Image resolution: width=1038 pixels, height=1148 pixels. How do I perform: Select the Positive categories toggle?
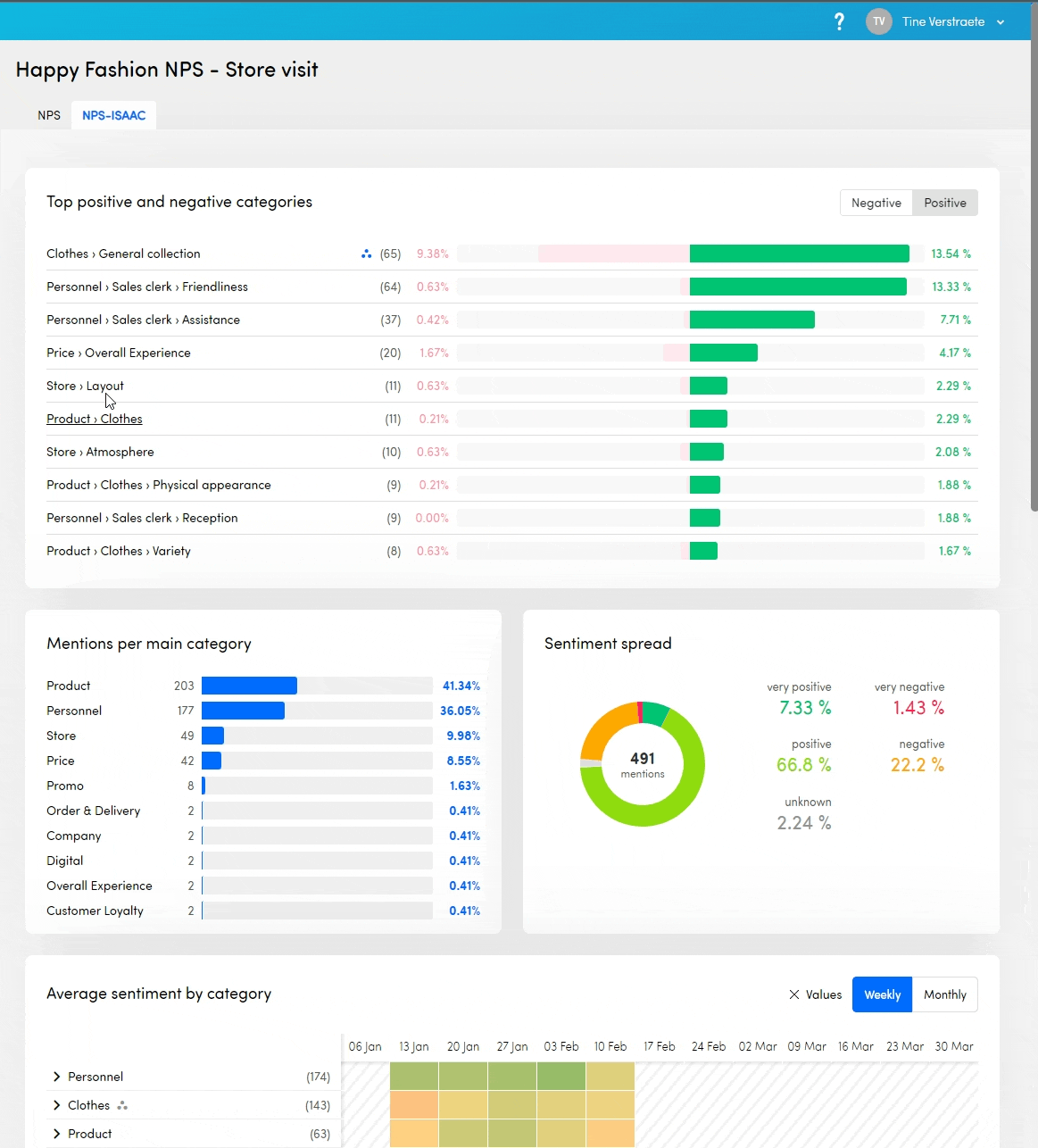coord(944,203)
